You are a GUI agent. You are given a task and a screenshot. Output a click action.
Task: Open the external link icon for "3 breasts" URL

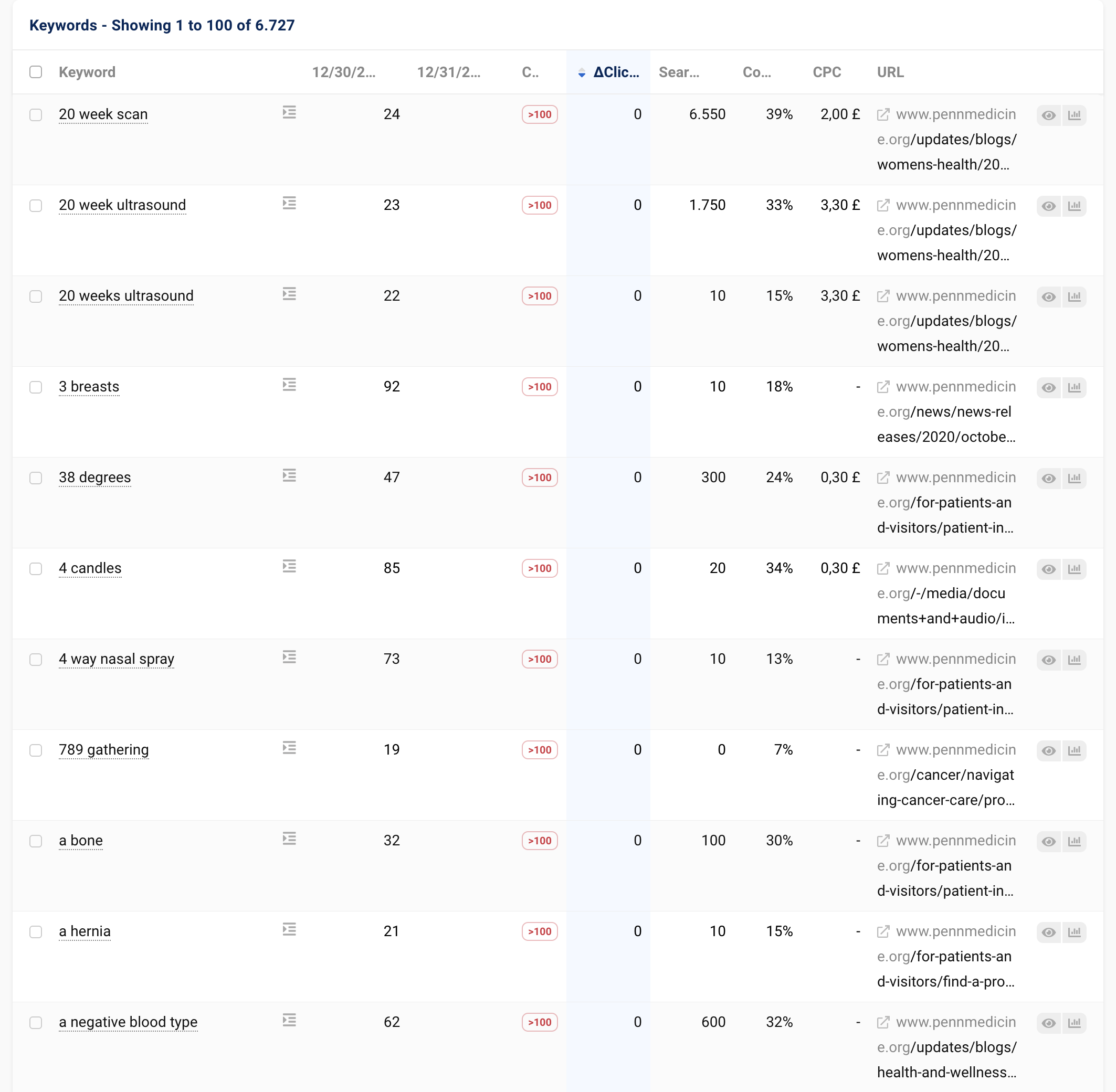tap(883, 387)
